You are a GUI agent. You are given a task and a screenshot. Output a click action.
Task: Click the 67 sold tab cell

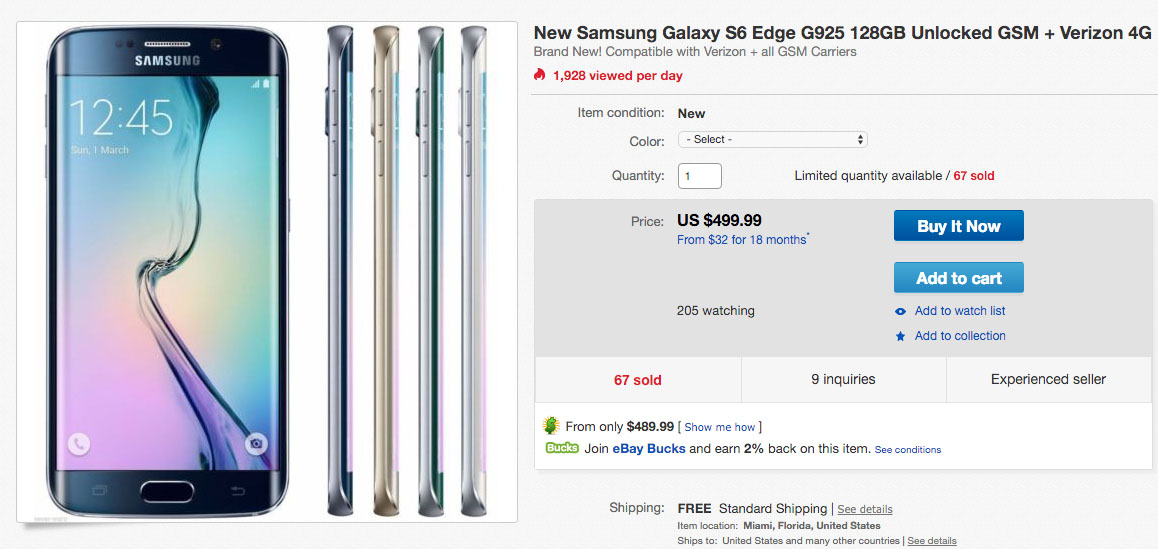point(638,380)
